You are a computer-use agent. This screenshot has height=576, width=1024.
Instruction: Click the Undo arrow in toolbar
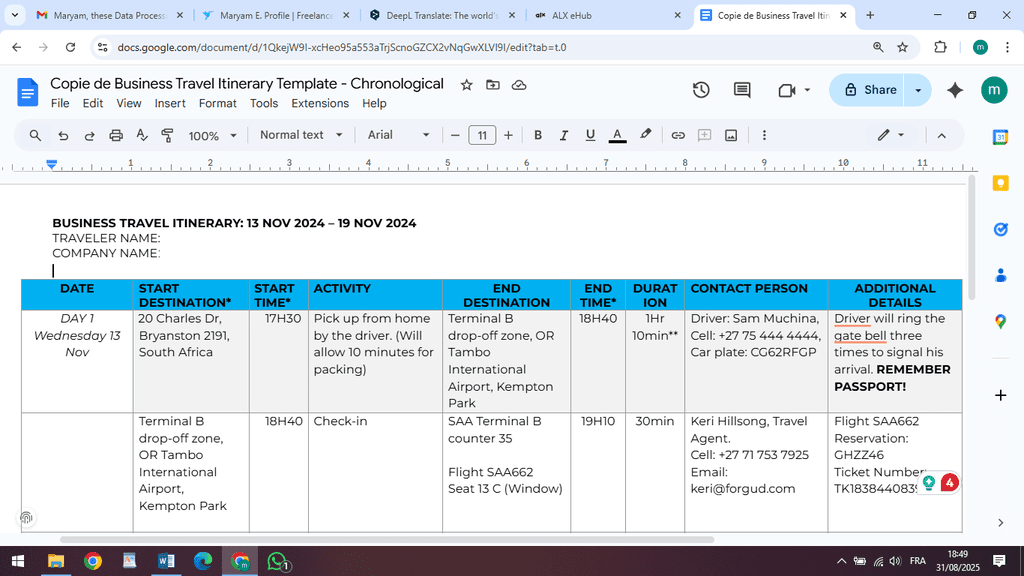(63, 135)
